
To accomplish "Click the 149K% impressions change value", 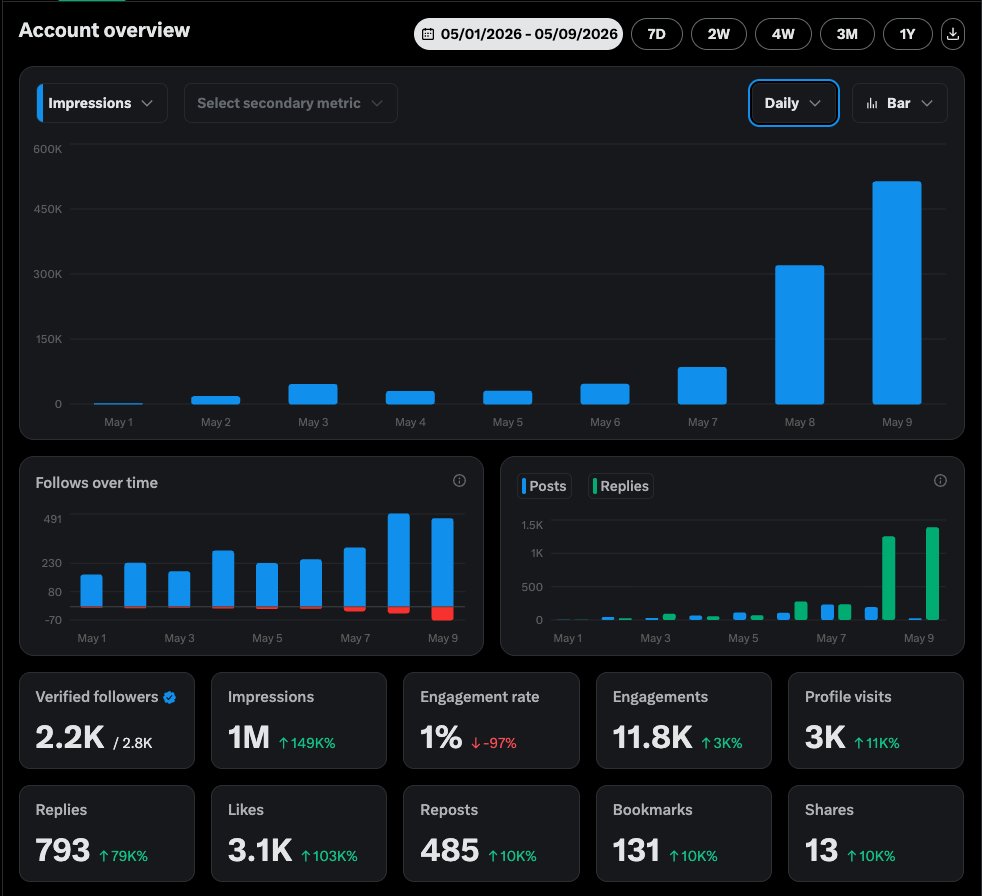I will [x=307, y=743].
